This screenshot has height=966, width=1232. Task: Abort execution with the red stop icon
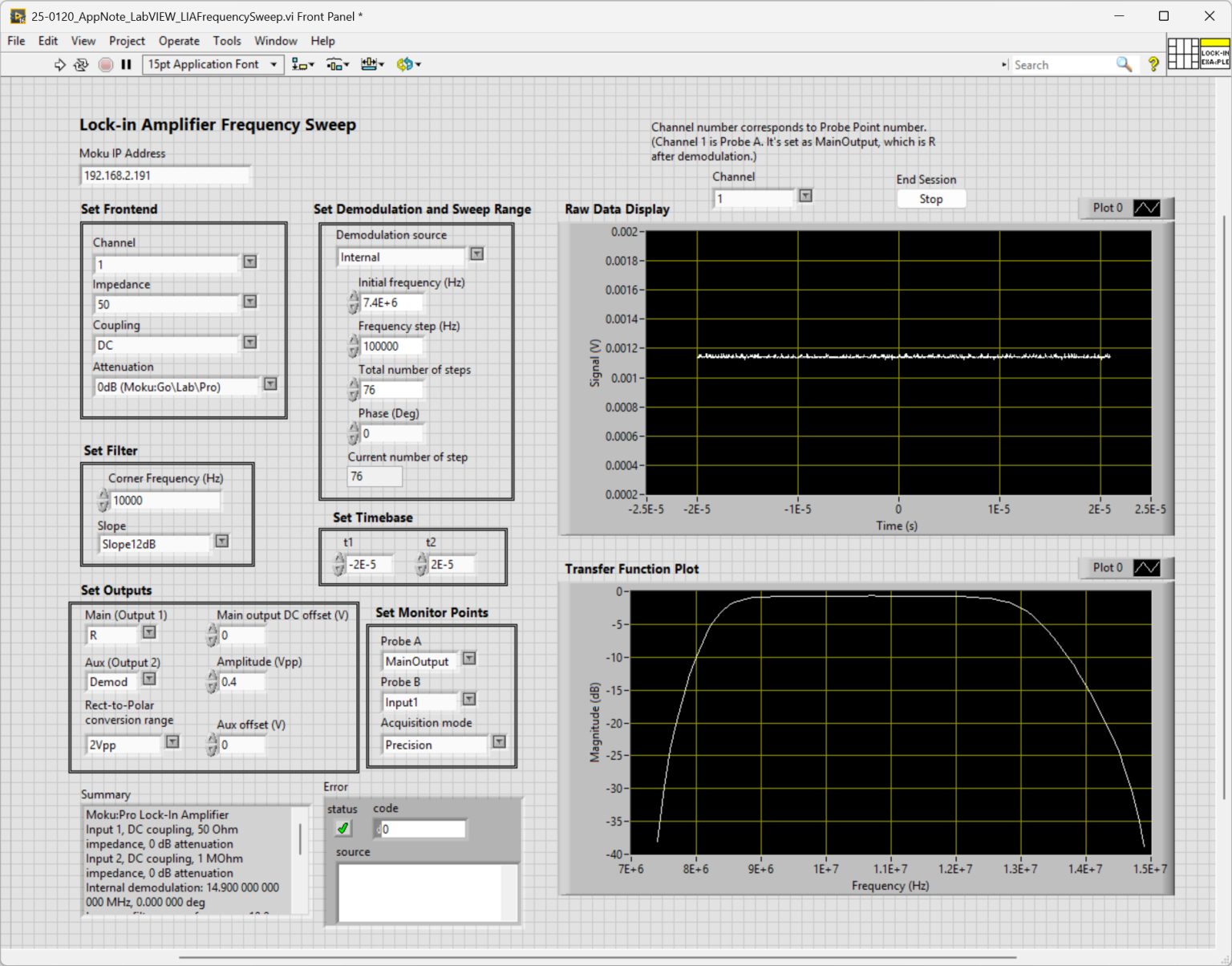click(x=105, y=64)
